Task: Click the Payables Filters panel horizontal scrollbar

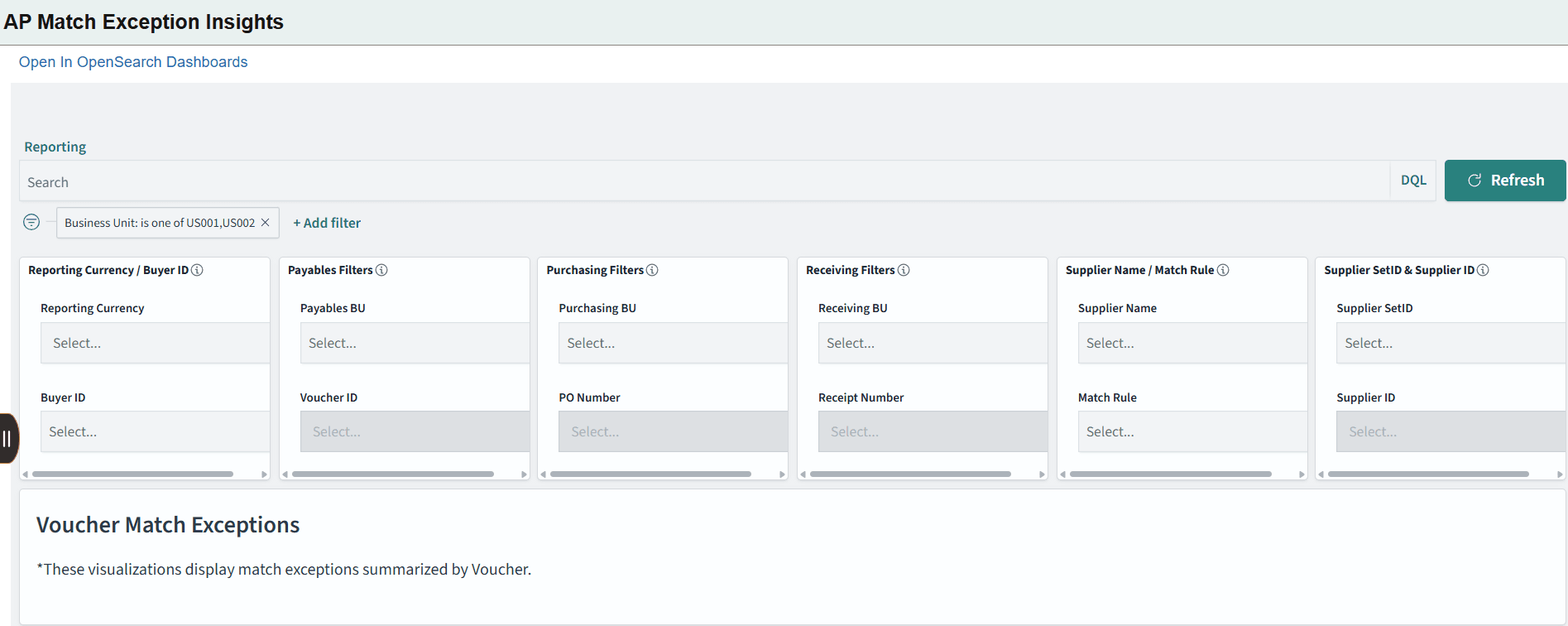Action: coord(392,474)
